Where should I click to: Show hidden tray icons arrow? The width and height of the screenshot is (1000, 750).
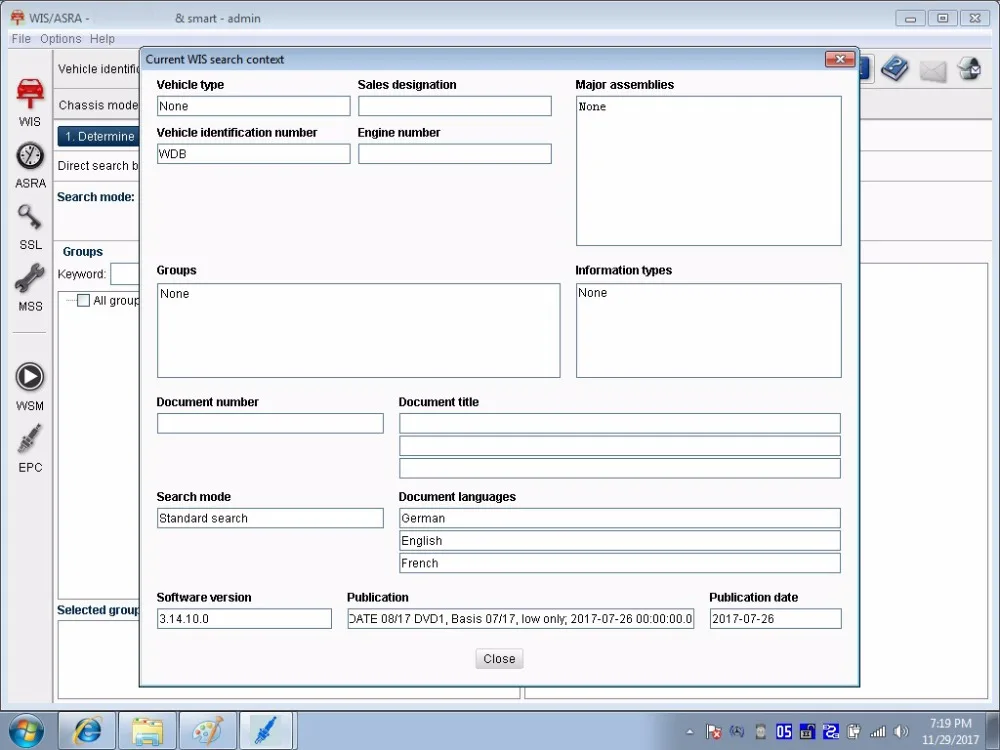tap(689, 732)
